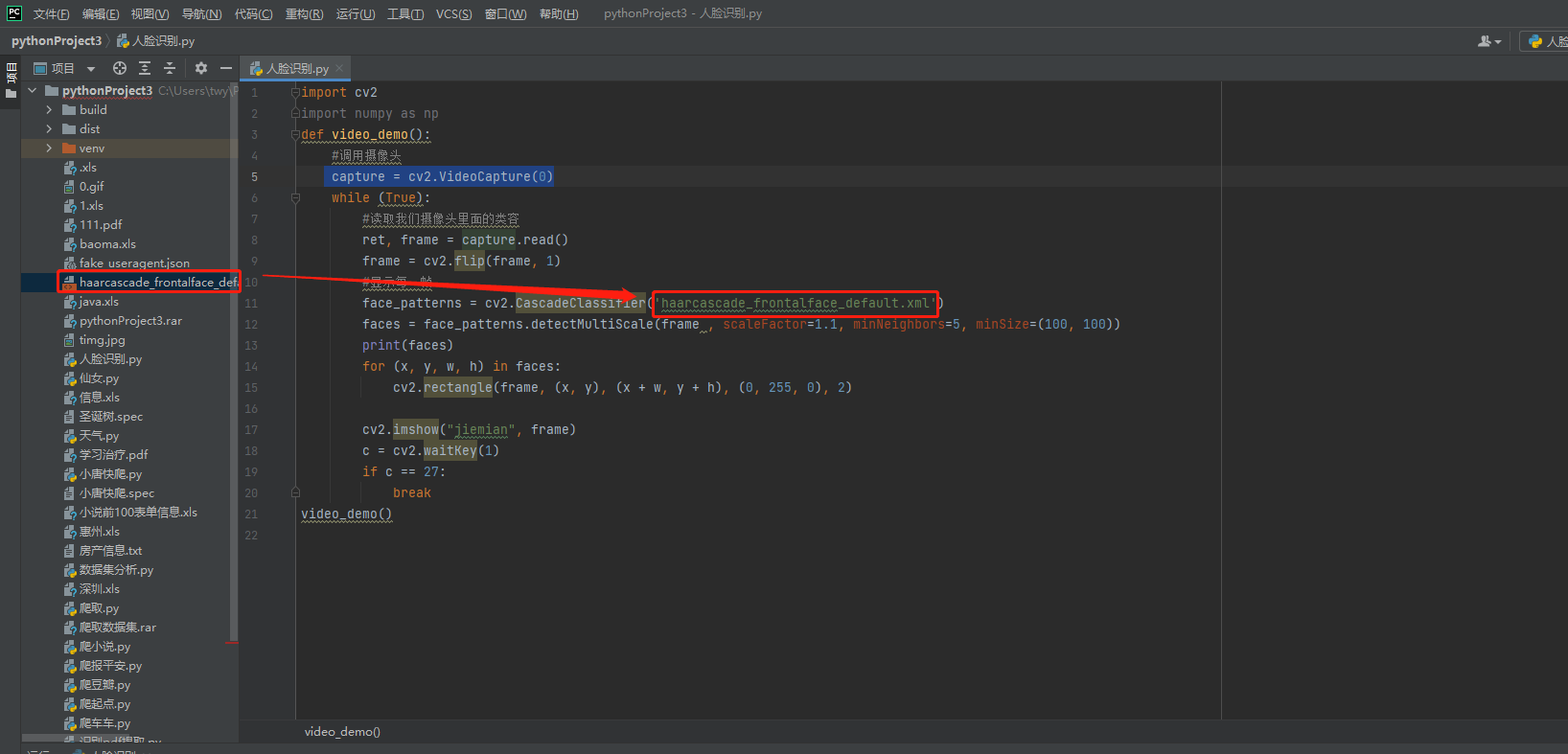Viewport: 1568px width, 754px height.
Task: Click the Collapse All icon in the project toolbar
Action: coord(170,68)
